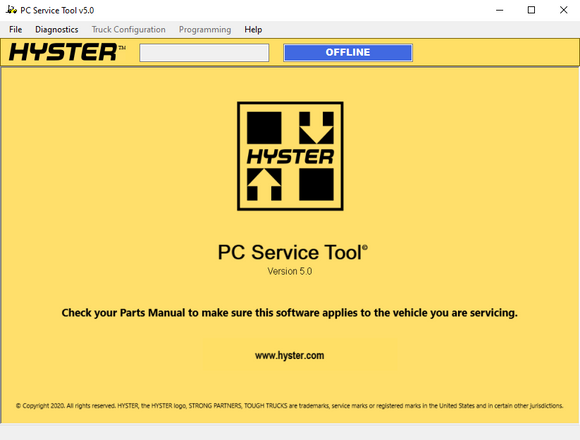Screen dimensions: 580x440
Task: Click the PC Service Tool v5.0 window title
Action: point(57,10)
